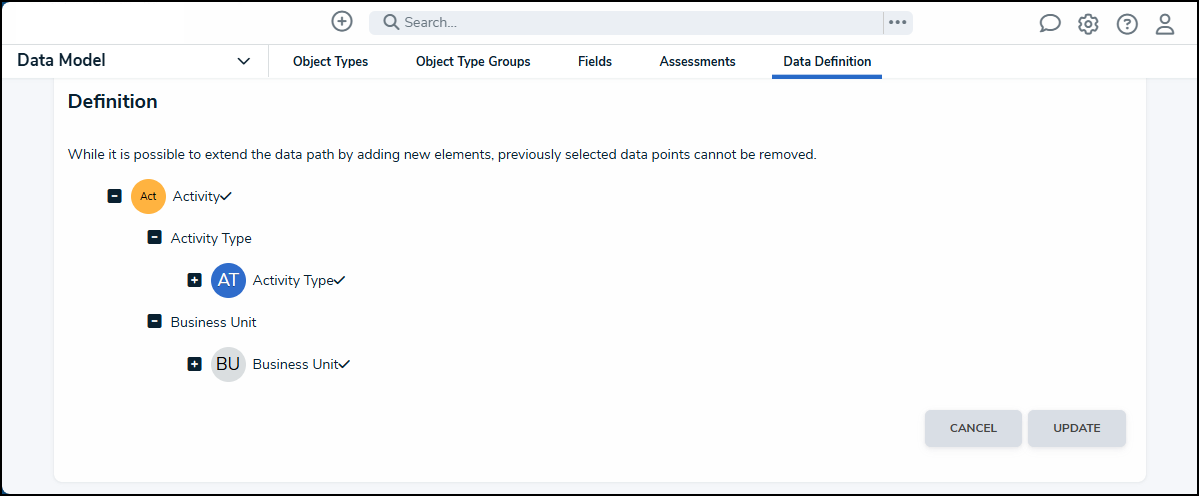Image resolution: width=1199 pixels, height=496 pixels.
Task: Collapse the Activity root node
Action: coord(115,196)
